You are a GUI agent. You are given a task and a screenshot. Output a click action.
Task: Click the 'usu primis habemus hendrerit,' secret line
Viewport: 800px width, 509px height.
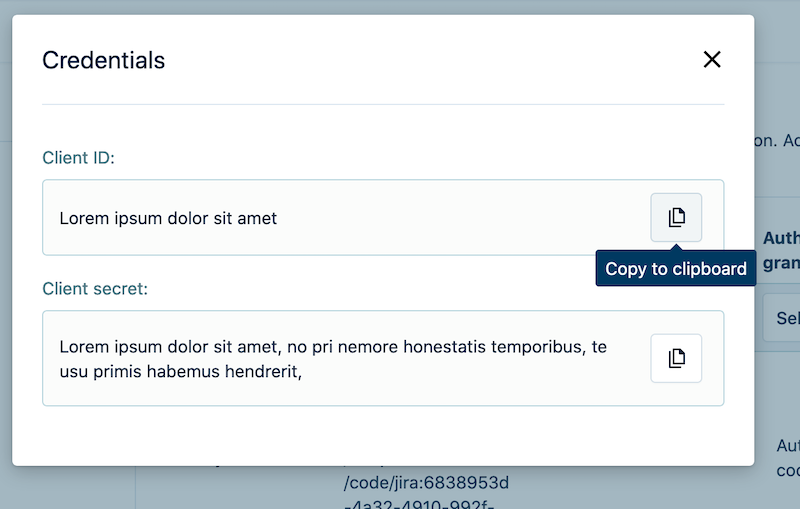click(181, 371)
